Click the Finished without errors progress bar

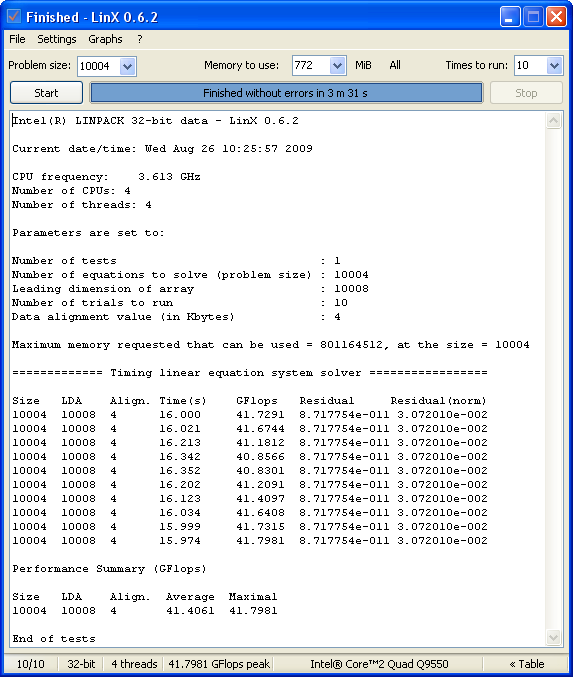pyautogui.click(x=286, y=93)
